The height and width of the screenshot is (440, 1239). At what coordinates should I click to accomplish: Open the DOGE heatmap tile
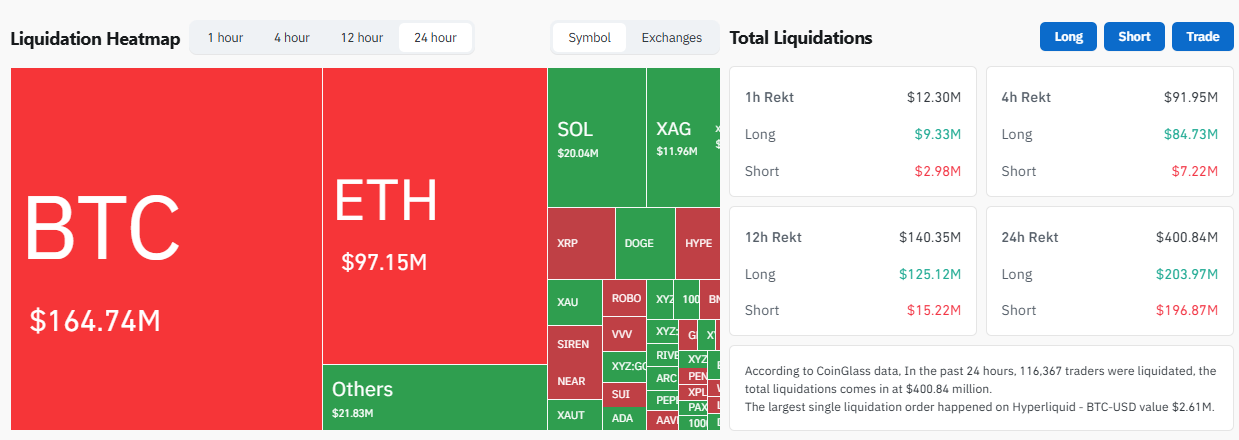[x=644, y=243]
